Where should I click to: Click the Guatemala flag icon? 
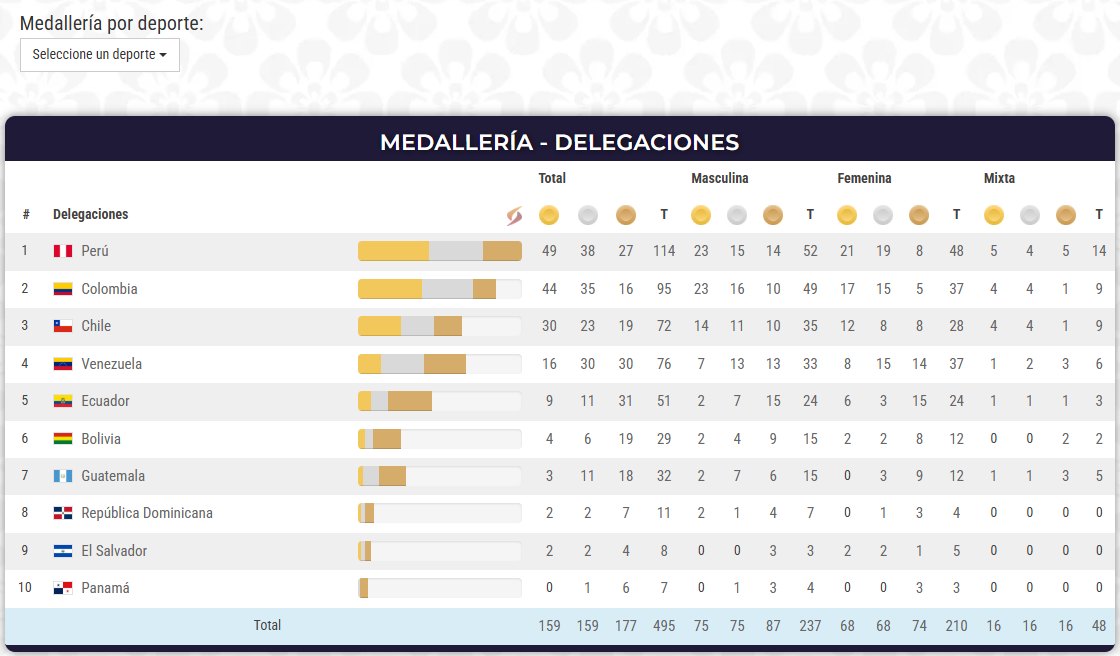click(63, 476)
